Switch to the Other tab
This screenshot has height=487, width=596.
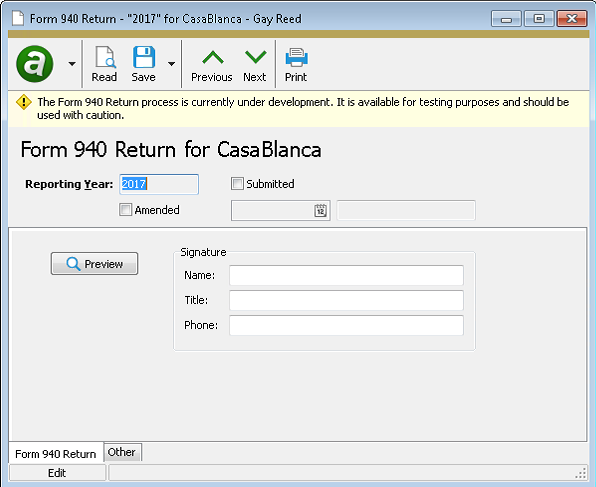pos(122,452)
